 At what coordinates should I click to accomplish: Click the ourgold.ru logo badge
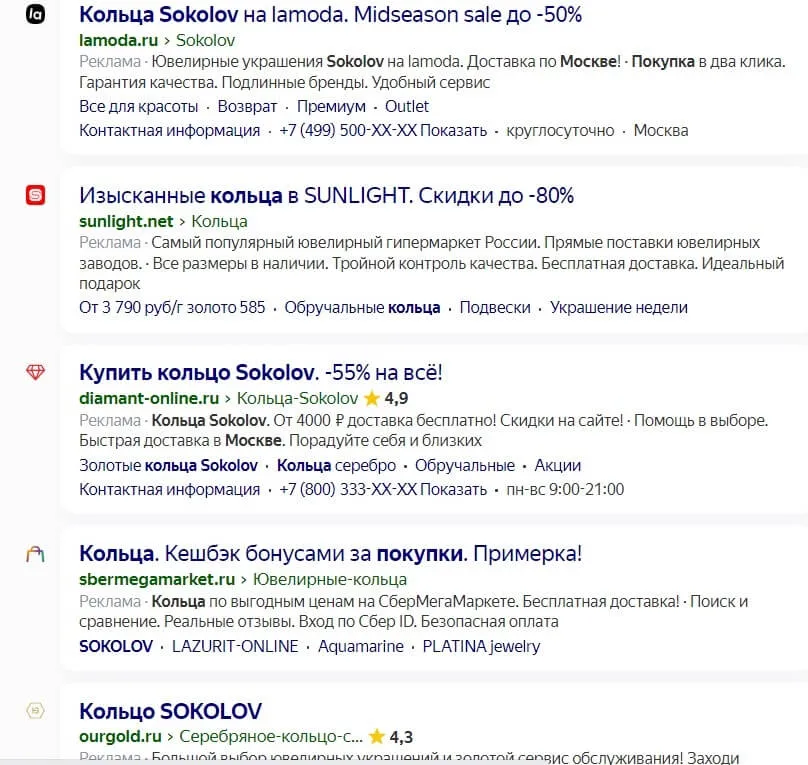tap(35, 710)
